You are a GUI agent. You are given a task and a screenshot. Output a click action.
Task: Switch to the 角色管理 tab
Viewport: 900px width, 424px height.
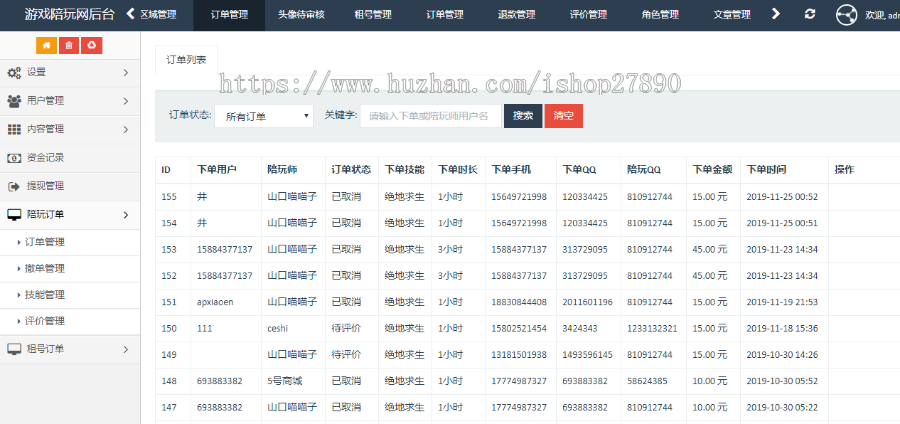(x=660, y=15)
